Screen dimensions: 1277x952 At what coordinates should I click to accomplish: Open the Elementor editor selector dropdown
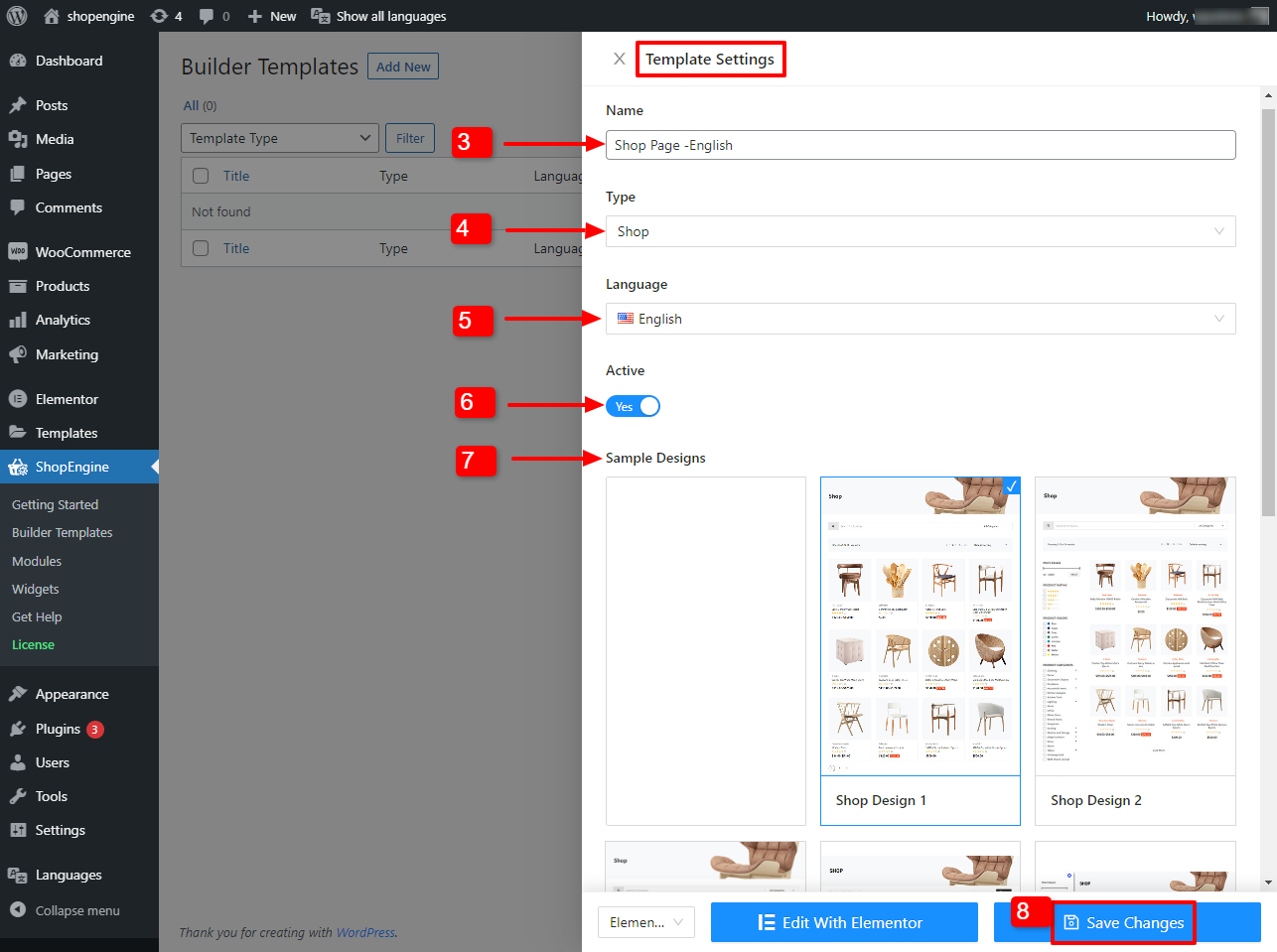tap(646, 922)
